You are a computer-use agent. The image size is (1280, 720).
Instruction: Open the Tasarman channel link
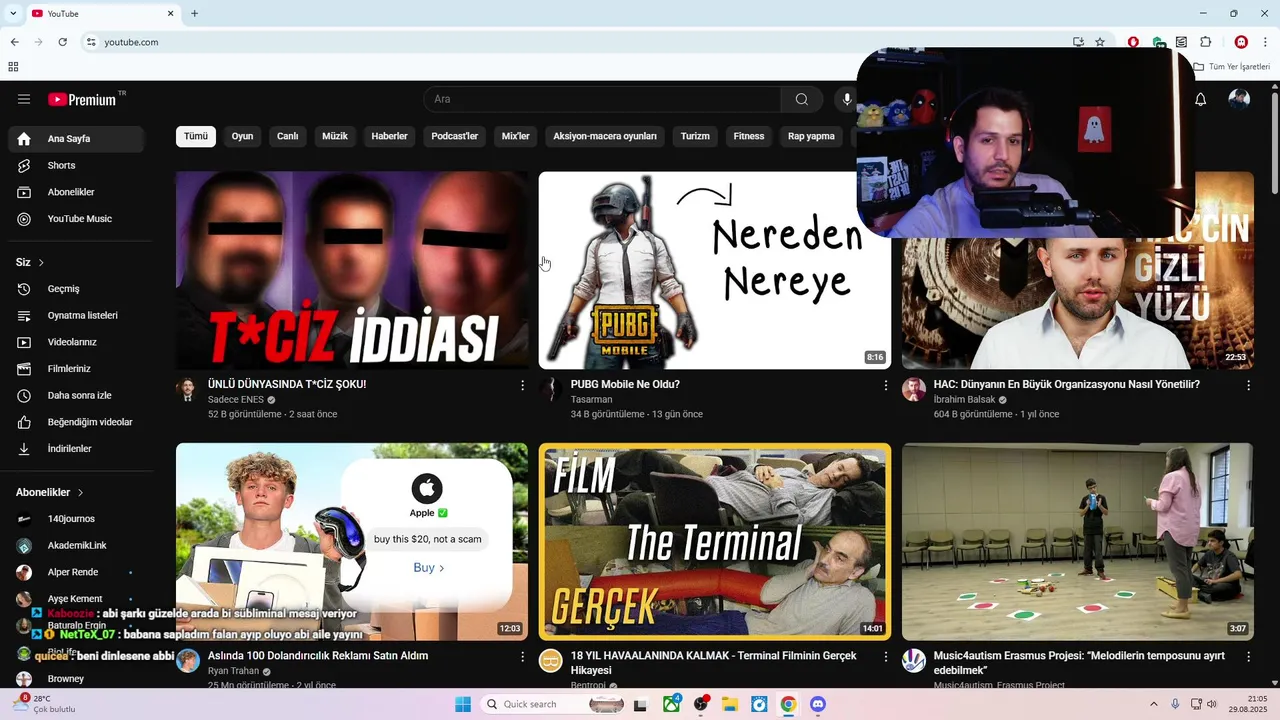pos(591,399)
